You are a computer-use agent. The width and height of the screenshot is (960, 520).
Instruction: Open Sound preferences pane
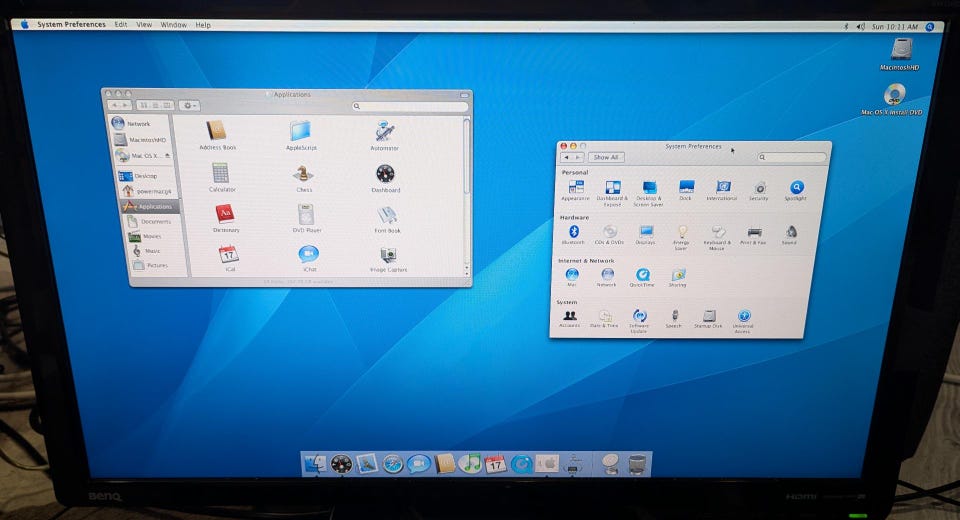click(790, 235)
